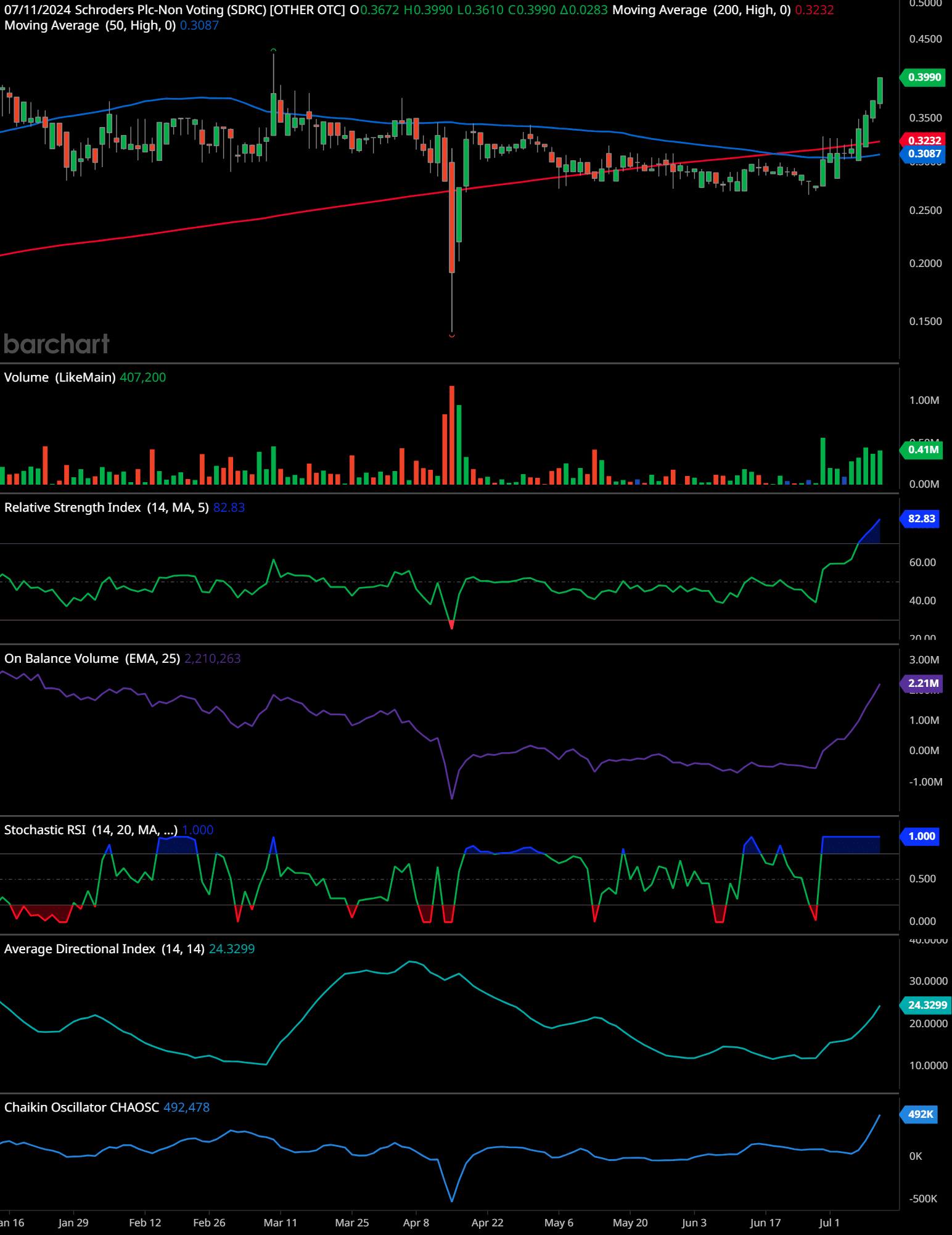
Task: Select the Relative Strength Index indicator title
Action: 107,507
